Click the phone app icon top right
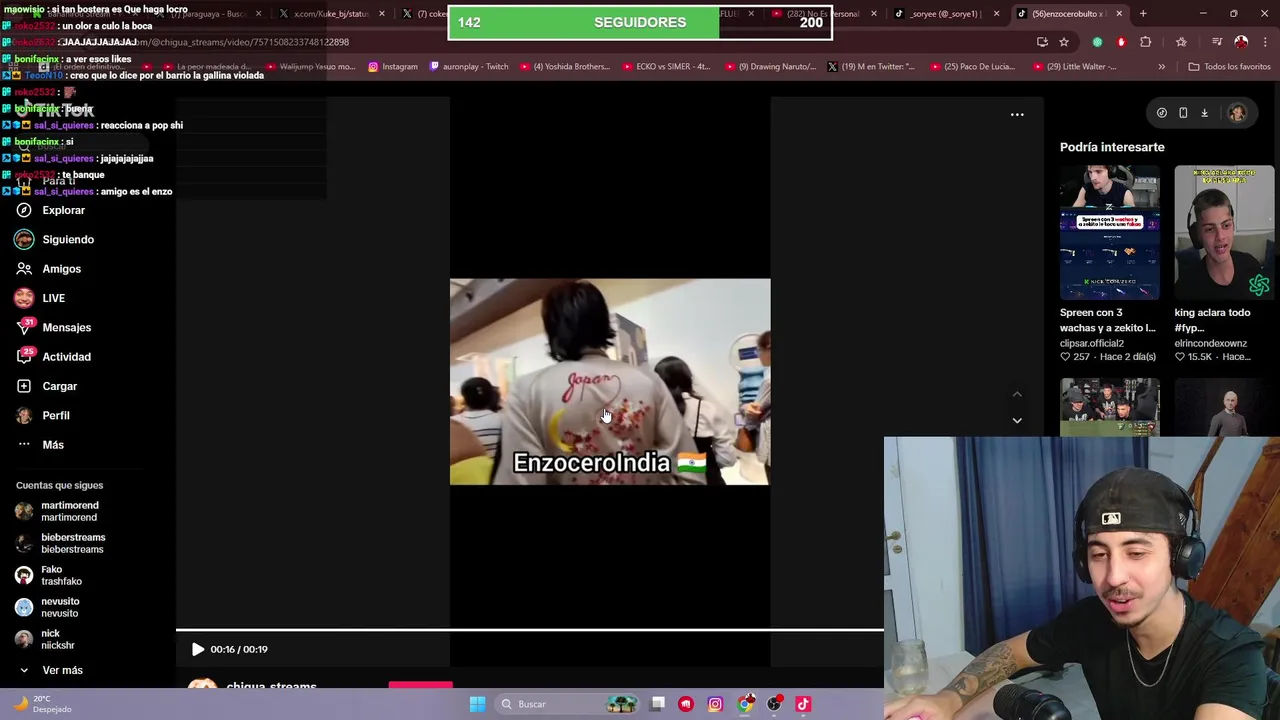Viewport: 1280px width, 720px height. click(x=1183, y=113)
